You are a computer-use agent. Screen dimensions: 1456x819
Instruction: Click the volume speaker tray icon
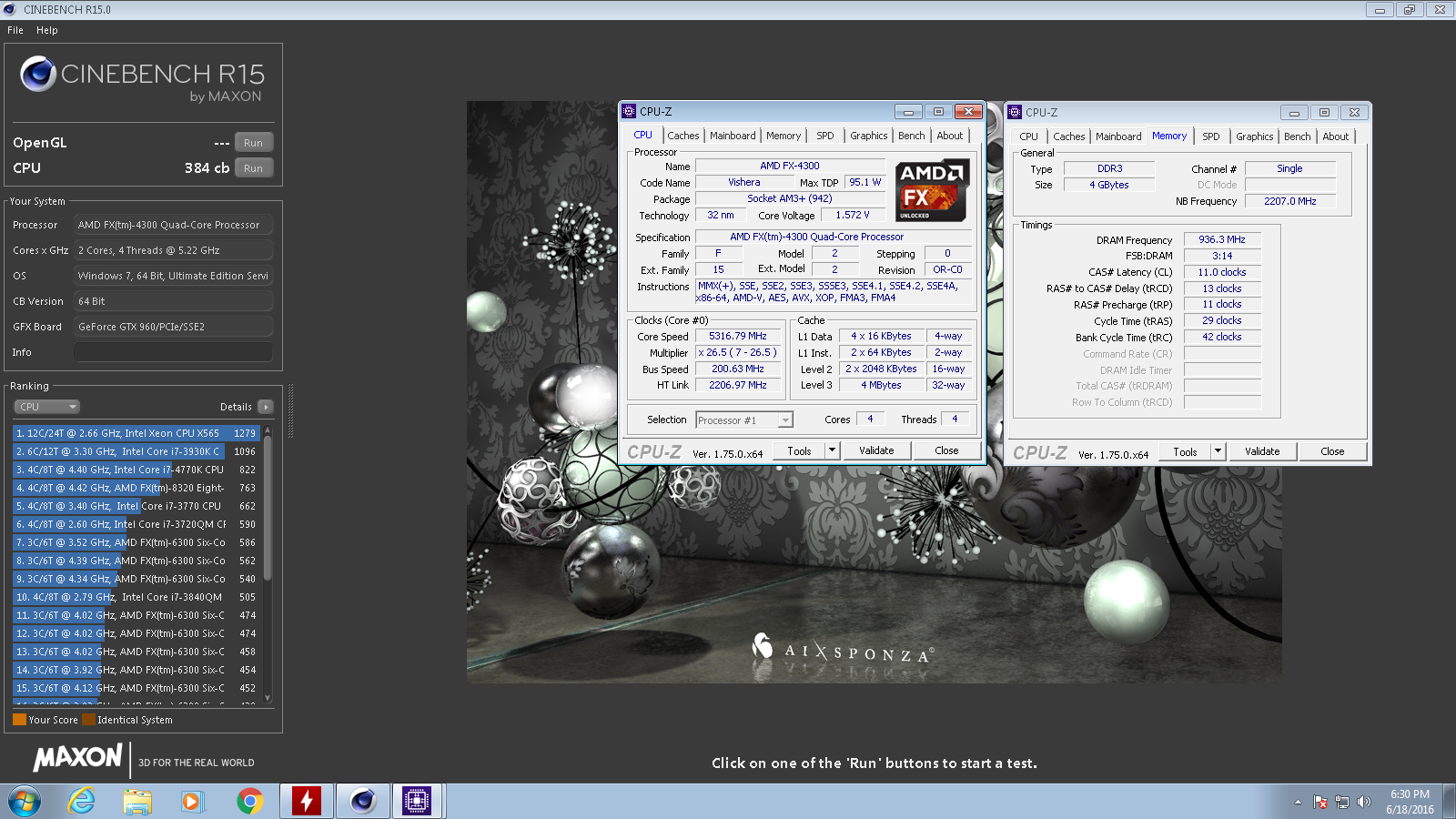1363,802
